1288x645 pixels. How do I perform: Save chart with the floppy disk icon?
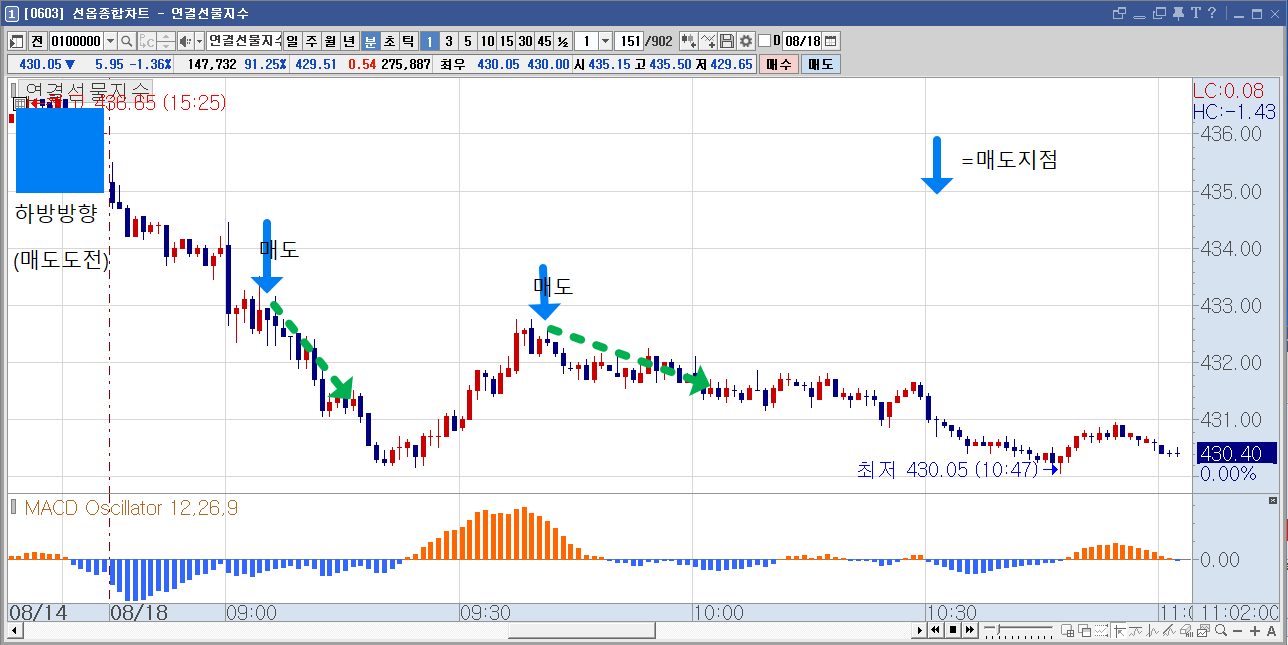[727, 41]
